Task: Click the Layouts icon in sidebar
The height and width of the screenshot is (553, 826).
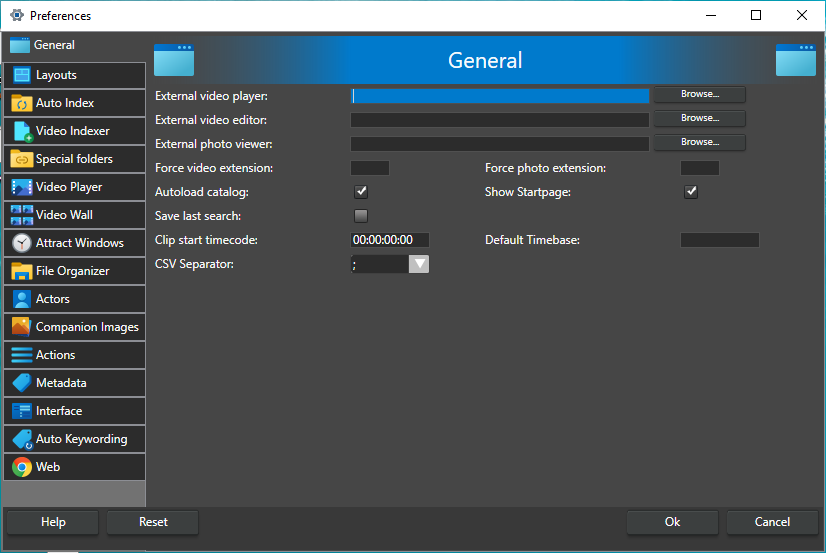Action: [21, 75]
